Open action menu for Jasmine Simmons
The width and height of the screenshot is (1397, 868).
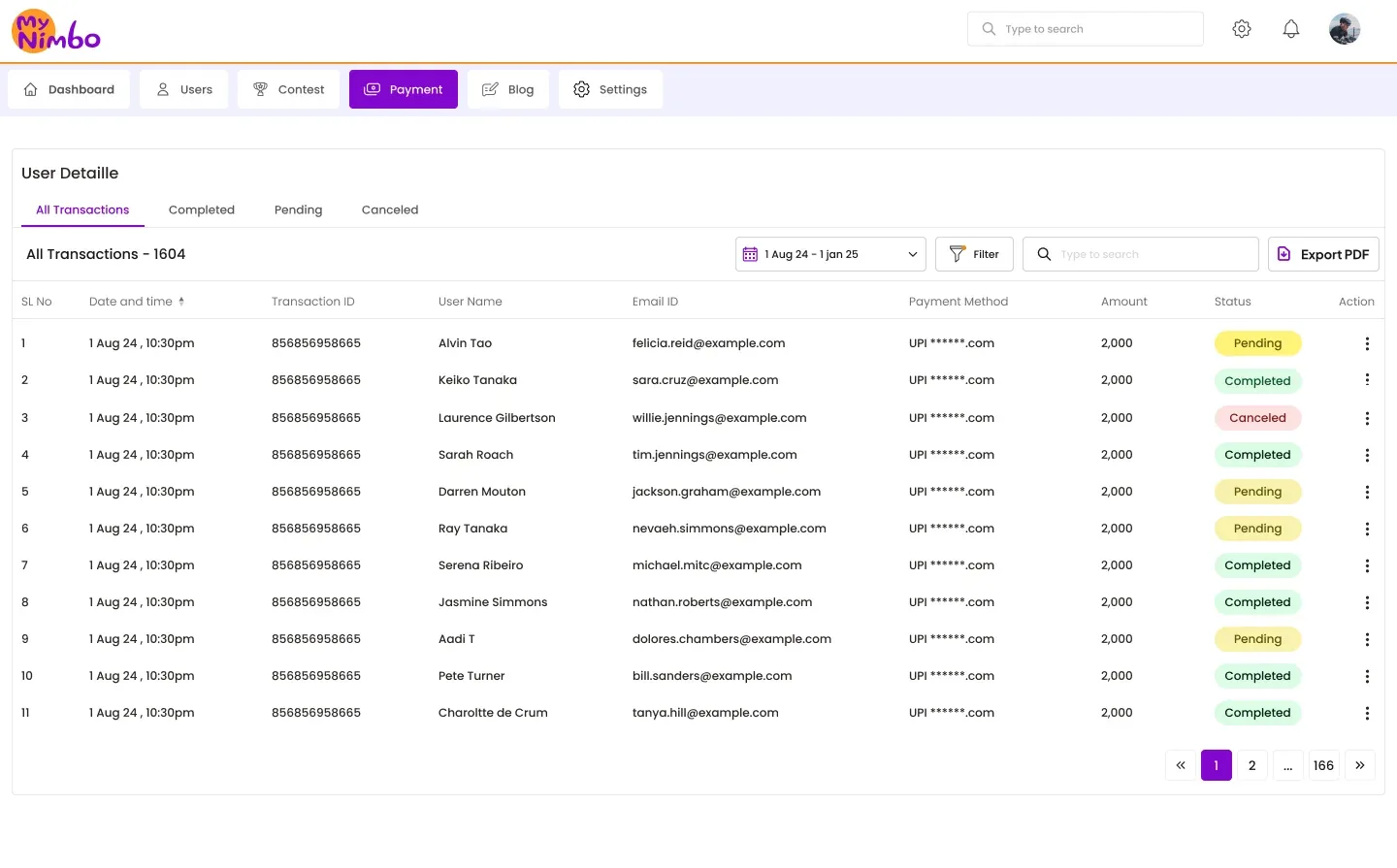[x=1367, y=602]
